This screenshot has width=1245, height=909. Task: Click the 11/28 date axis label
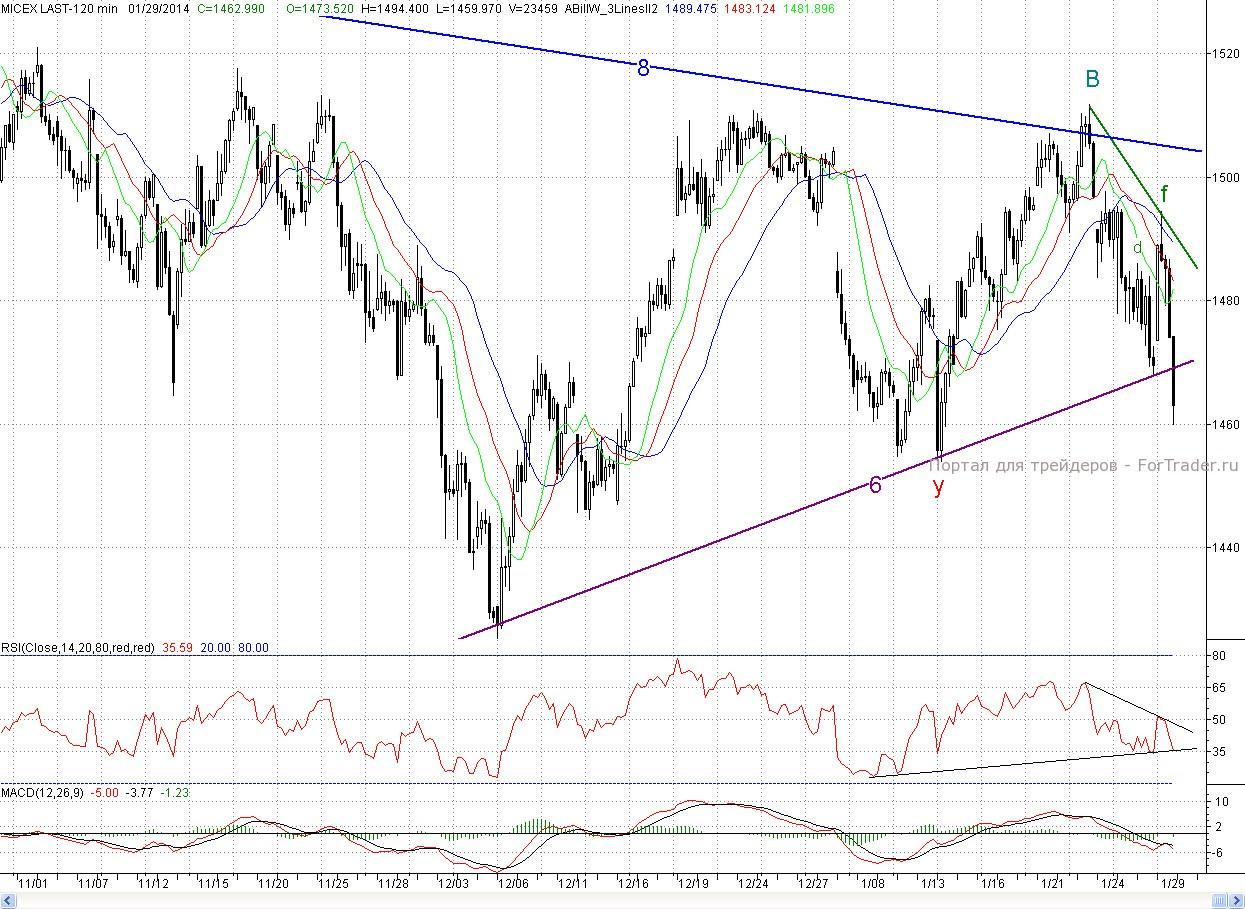(x=393, y=884)
